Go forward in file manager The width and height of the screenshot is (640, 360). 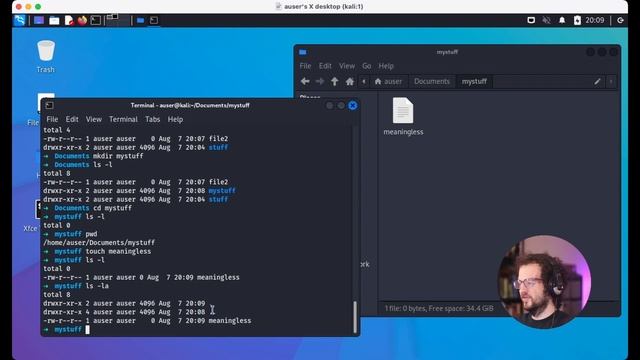(x=320, y=81)
